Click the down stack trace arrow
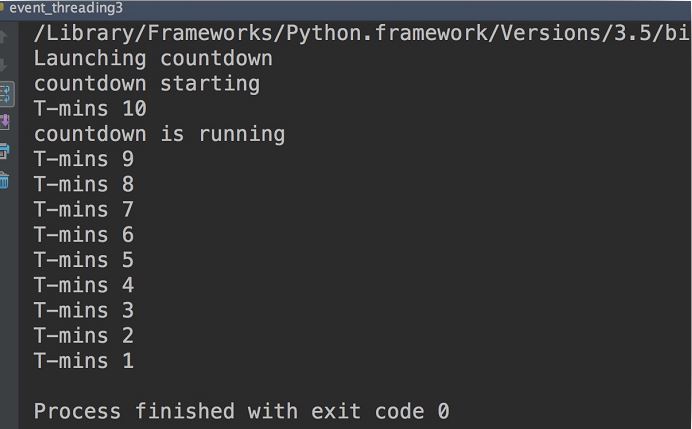Viewport: 692px width, 429px height. [x=5, y=65]
